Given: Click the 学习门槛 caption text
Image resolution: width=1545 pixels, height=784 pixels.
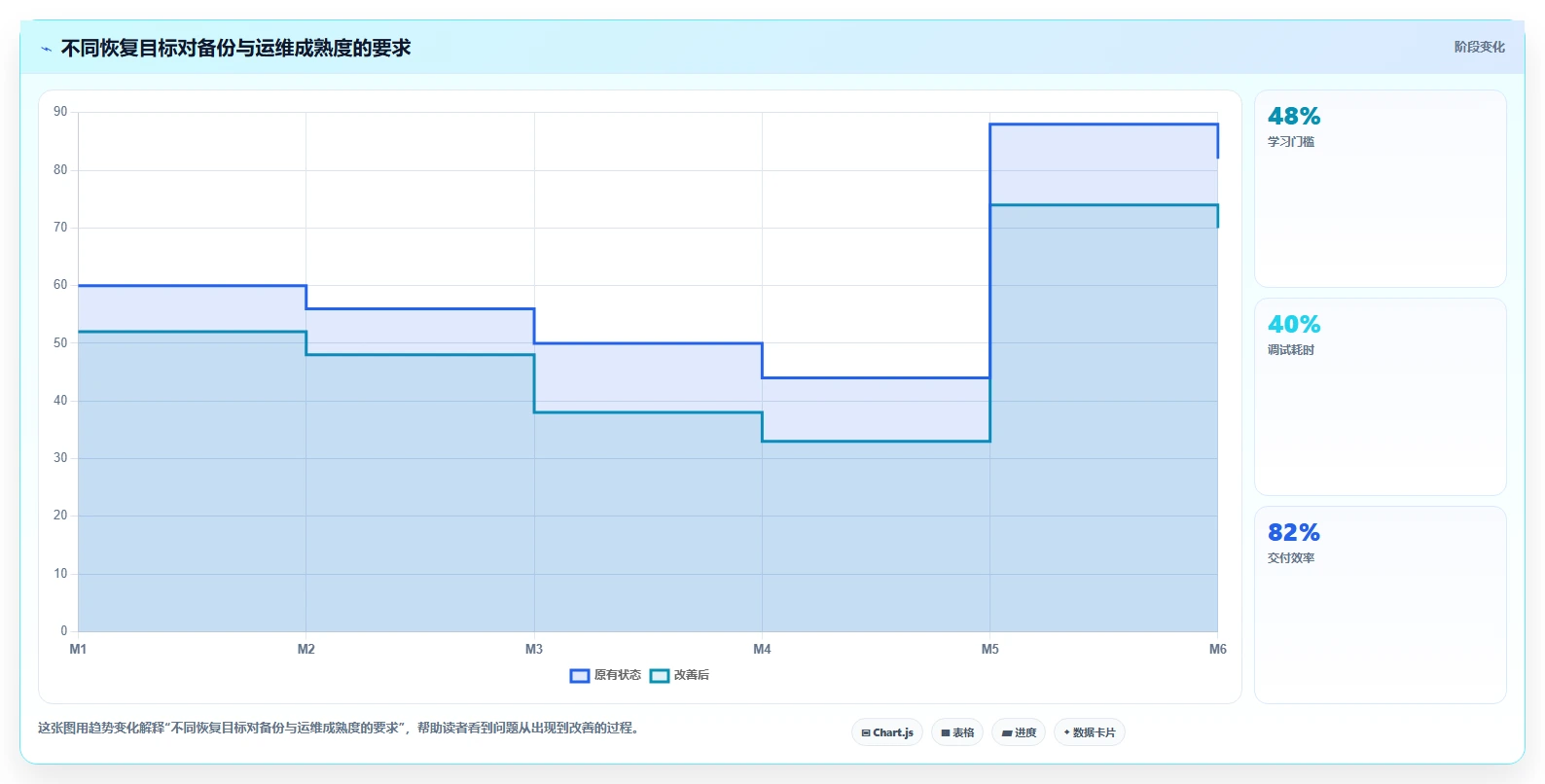Looking at the screenshot, I should point(1291,142).
